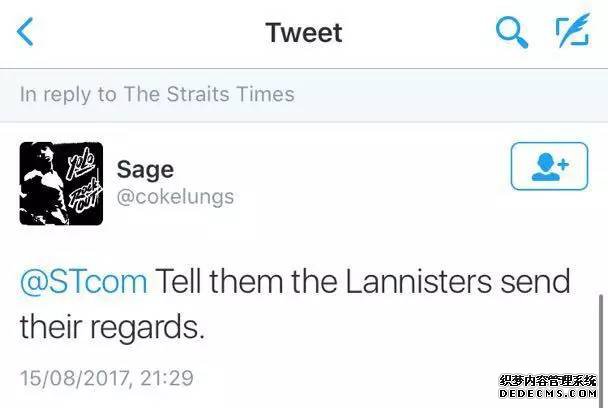Open the @STcom mention link
This screenshot has width=608, height=408.
click(84, 281)
